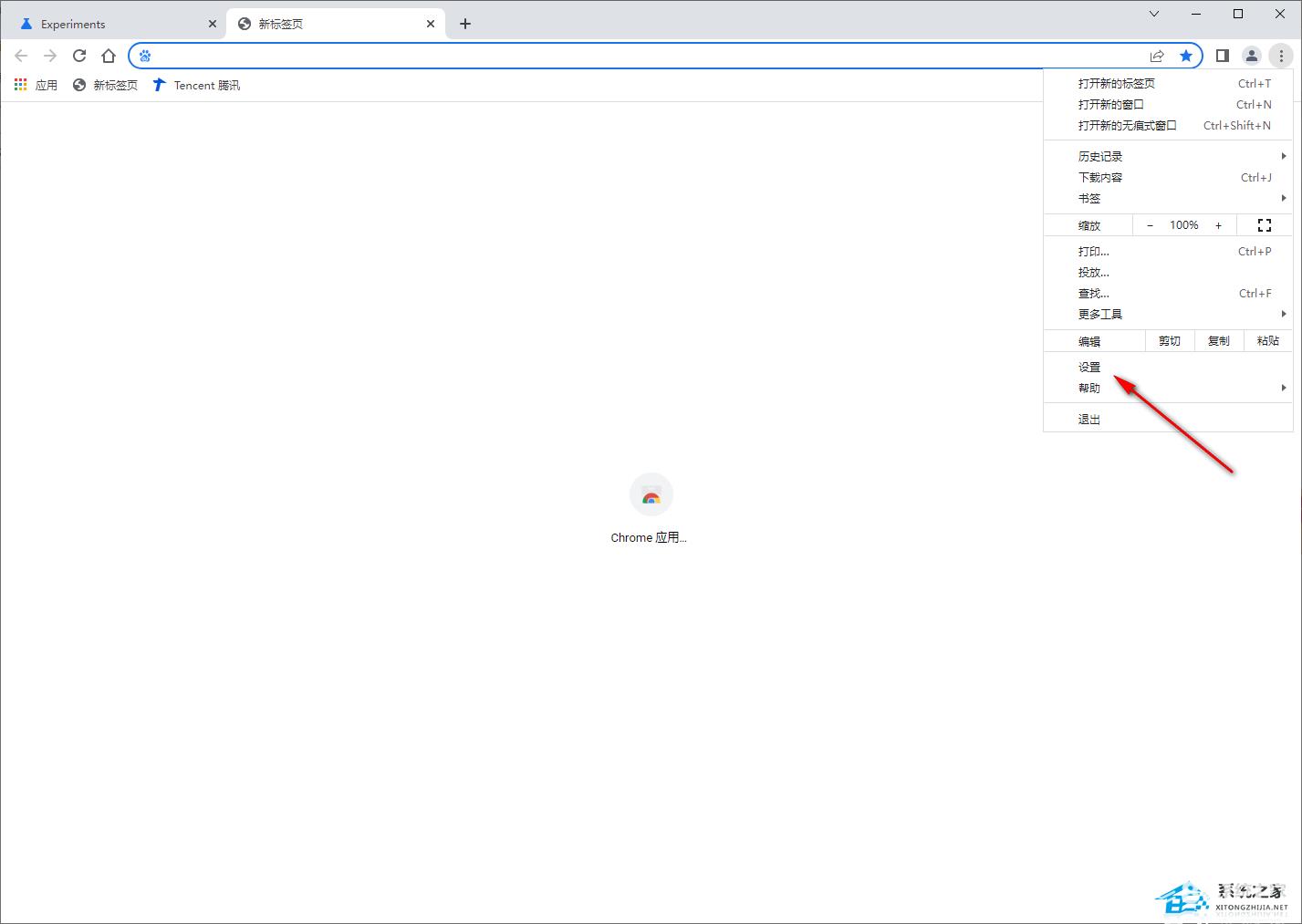Enter fullscreen mode icon
Image resolution: width=1302 pixels, height=924 pixels.
tap(1265, 225)
